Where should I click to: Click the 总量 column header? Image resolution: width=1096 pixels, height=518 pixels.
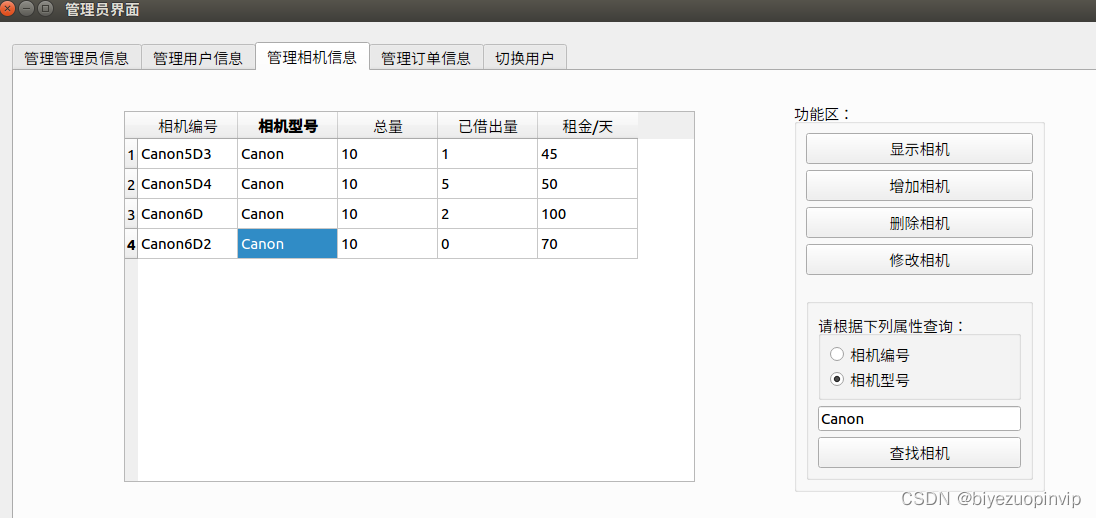point(387,126)
